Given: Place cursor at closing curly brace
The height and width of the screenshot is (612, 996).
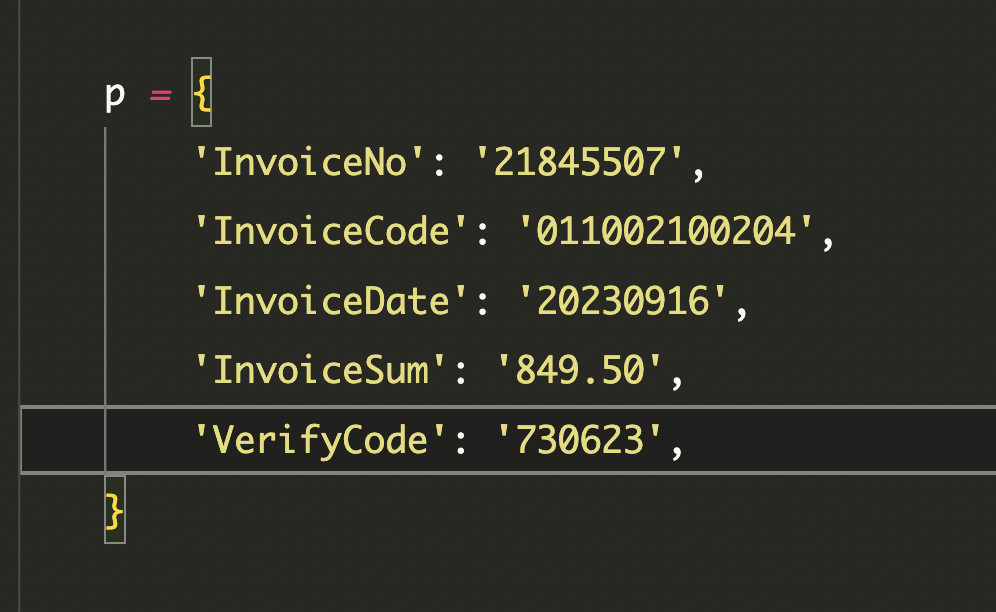Looking at the screenshot, I should click(115, 510).
